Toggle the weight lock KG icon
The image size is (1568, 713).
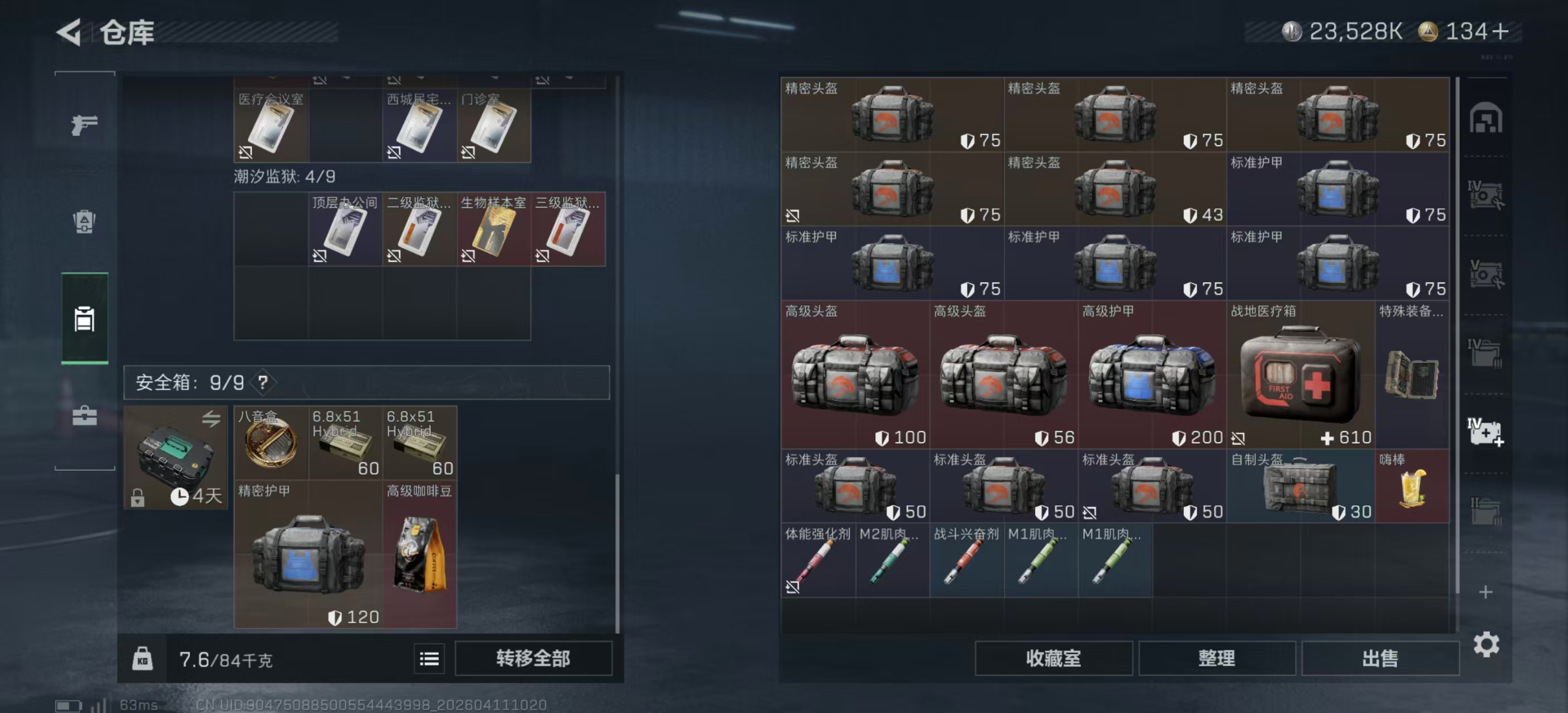pos(143,659)
